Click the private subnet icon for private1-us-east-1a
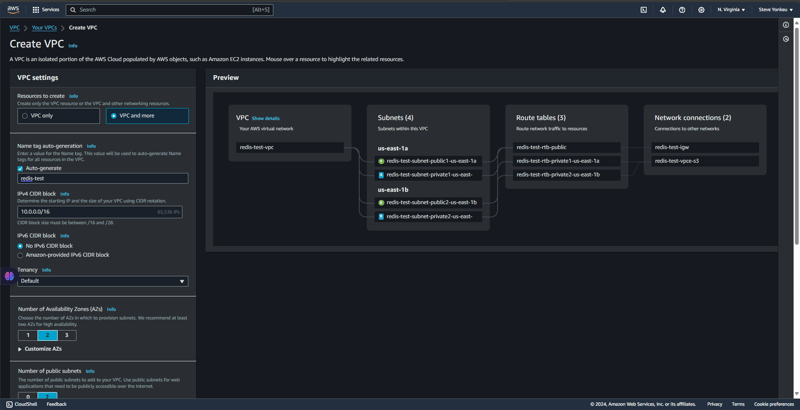The width and height of the screenshot is (800, 410). 381,175
